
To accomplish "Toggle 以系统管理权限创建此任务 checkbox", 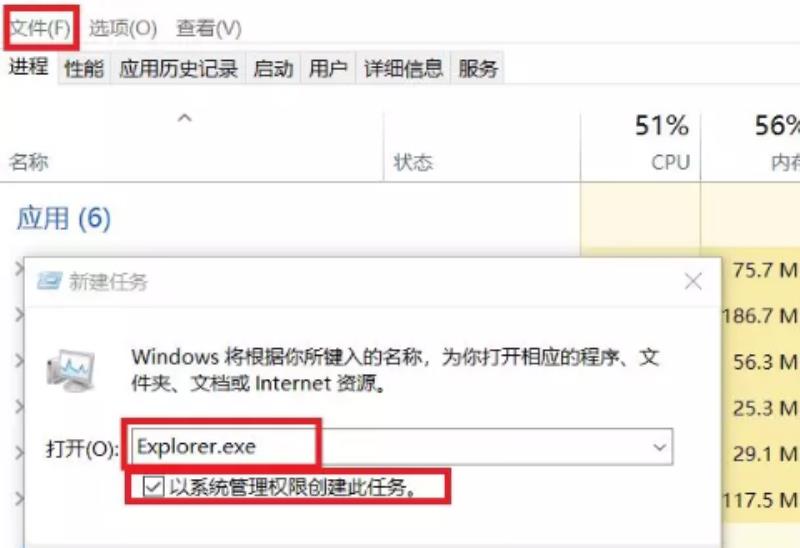I will [153, 486].
